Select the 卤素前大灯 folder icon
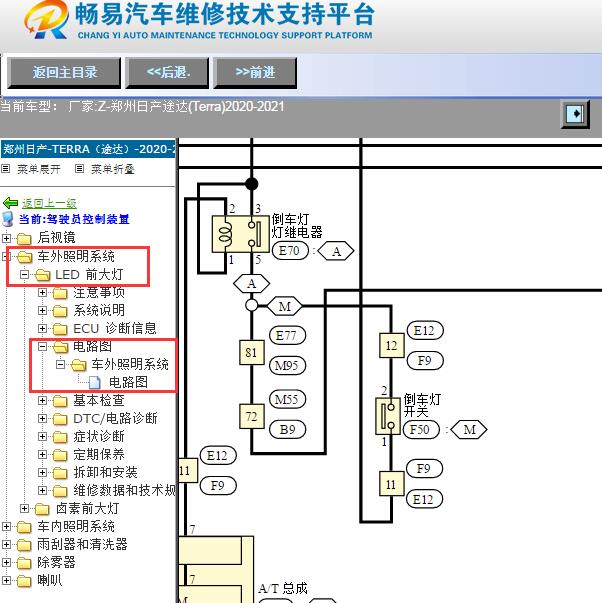This screenshot has width=602, height=603. (42, 509)
